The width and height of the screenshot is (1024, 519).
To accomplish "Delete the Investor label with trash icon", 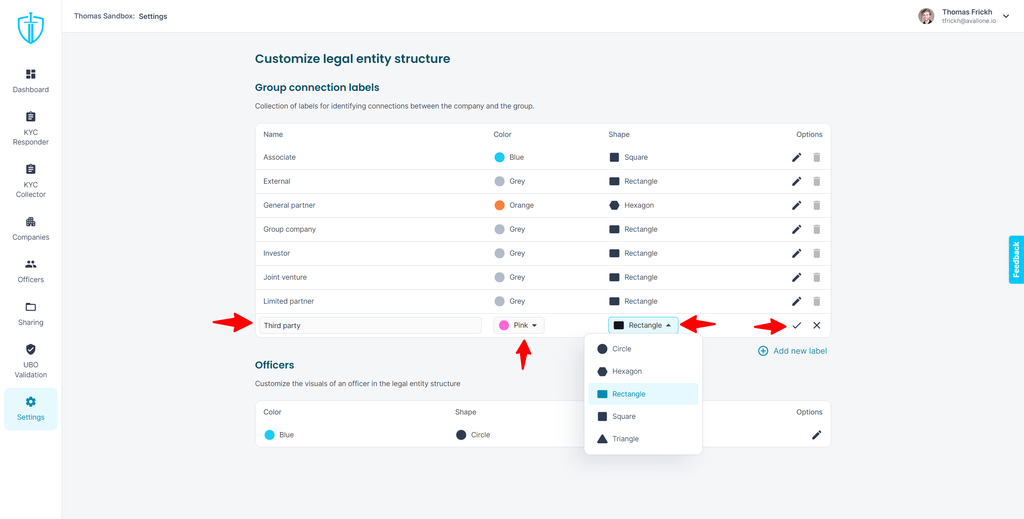I will [x=816, y=253].
